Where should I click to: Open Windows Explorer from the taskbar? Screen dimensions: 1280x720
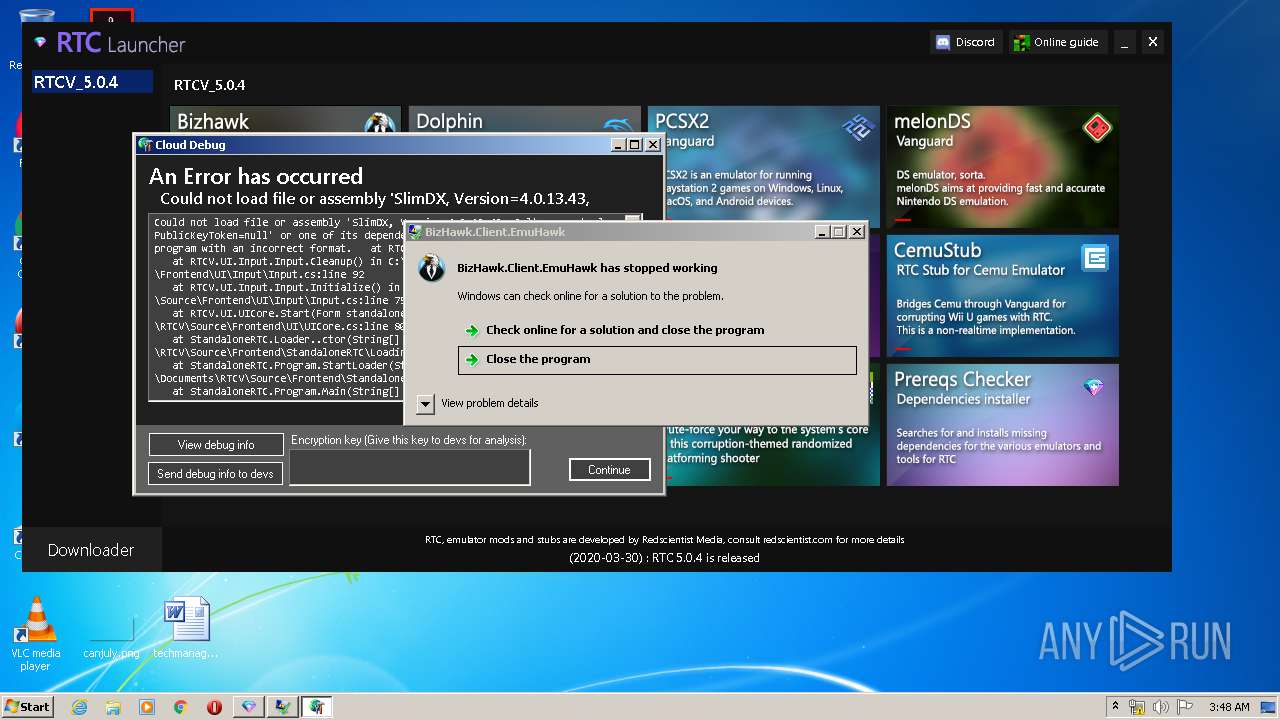click(x=113, y=707)
